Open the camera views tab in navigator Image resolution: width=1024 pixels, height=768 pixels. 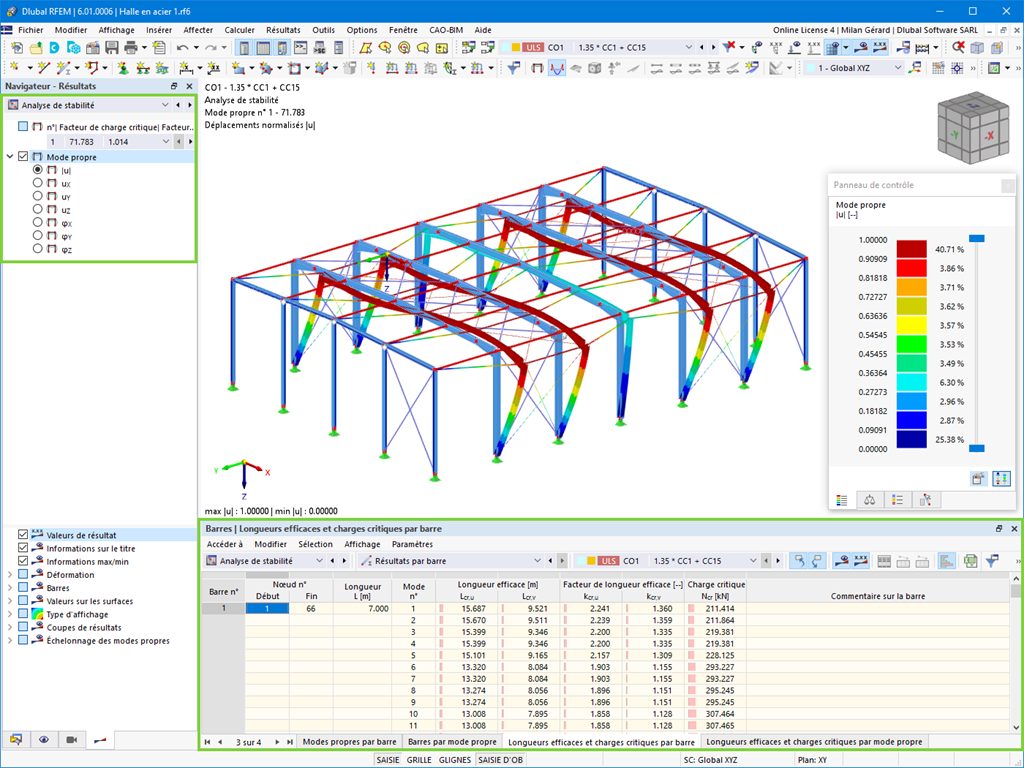point(72,739)
